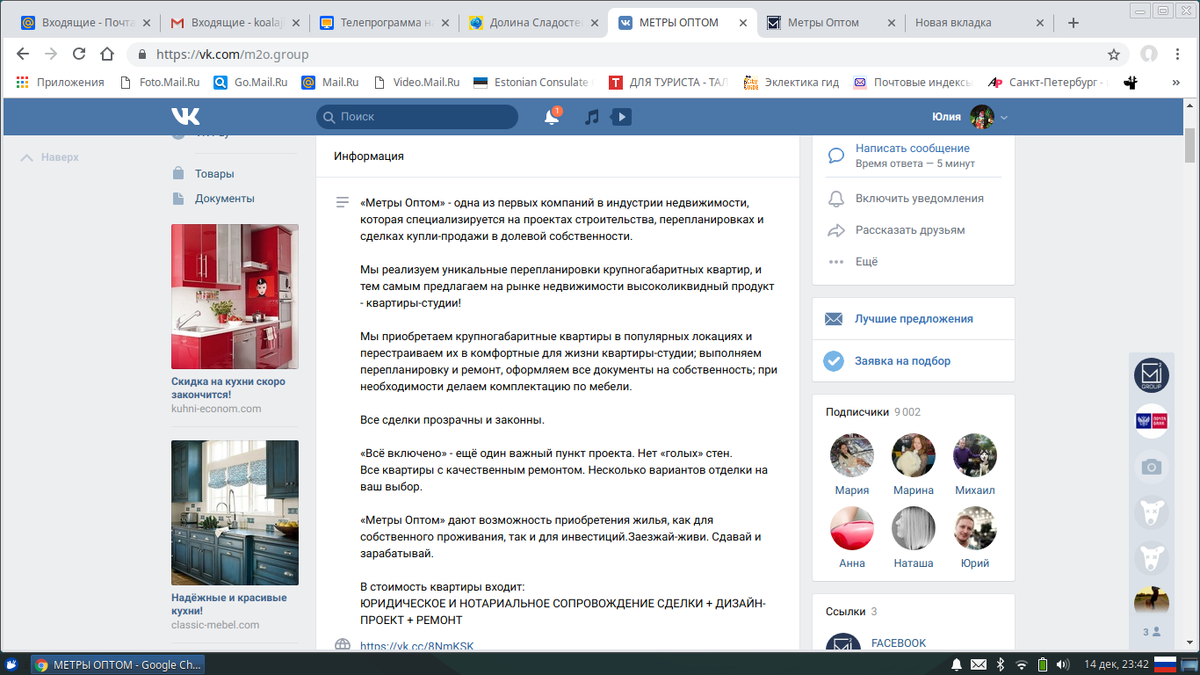
Task: Switch to the Телепрограмма tab
Action: click(x=385, y=22)
